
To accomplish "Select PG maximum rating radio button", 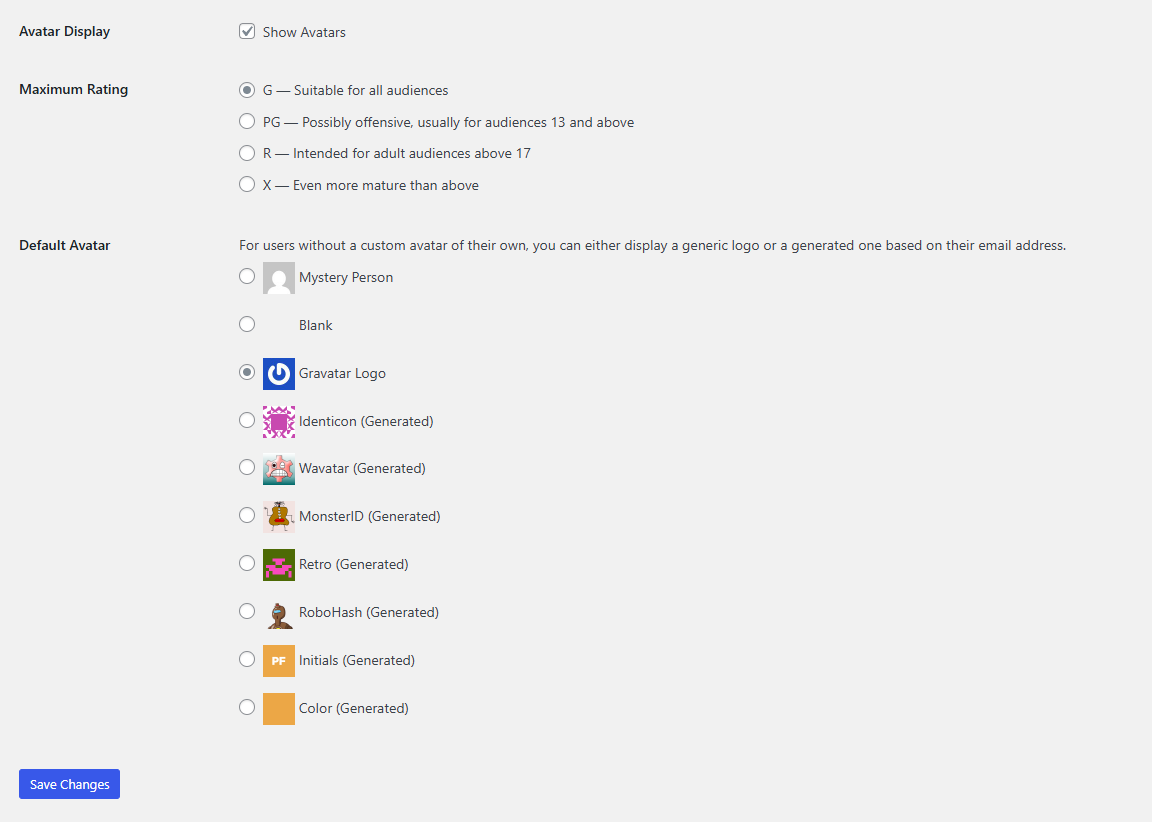I will (x=247, y=122).
